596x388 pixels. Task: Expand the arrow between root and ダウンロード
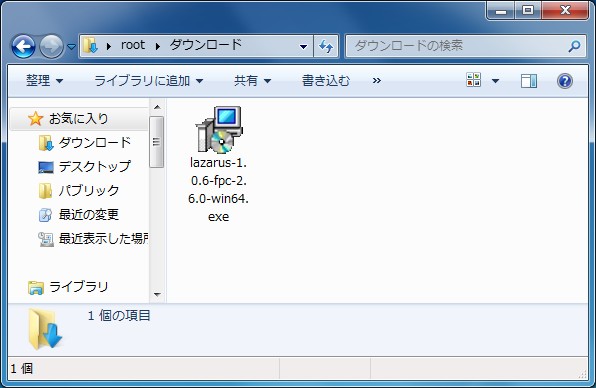(x=158, y=46)
